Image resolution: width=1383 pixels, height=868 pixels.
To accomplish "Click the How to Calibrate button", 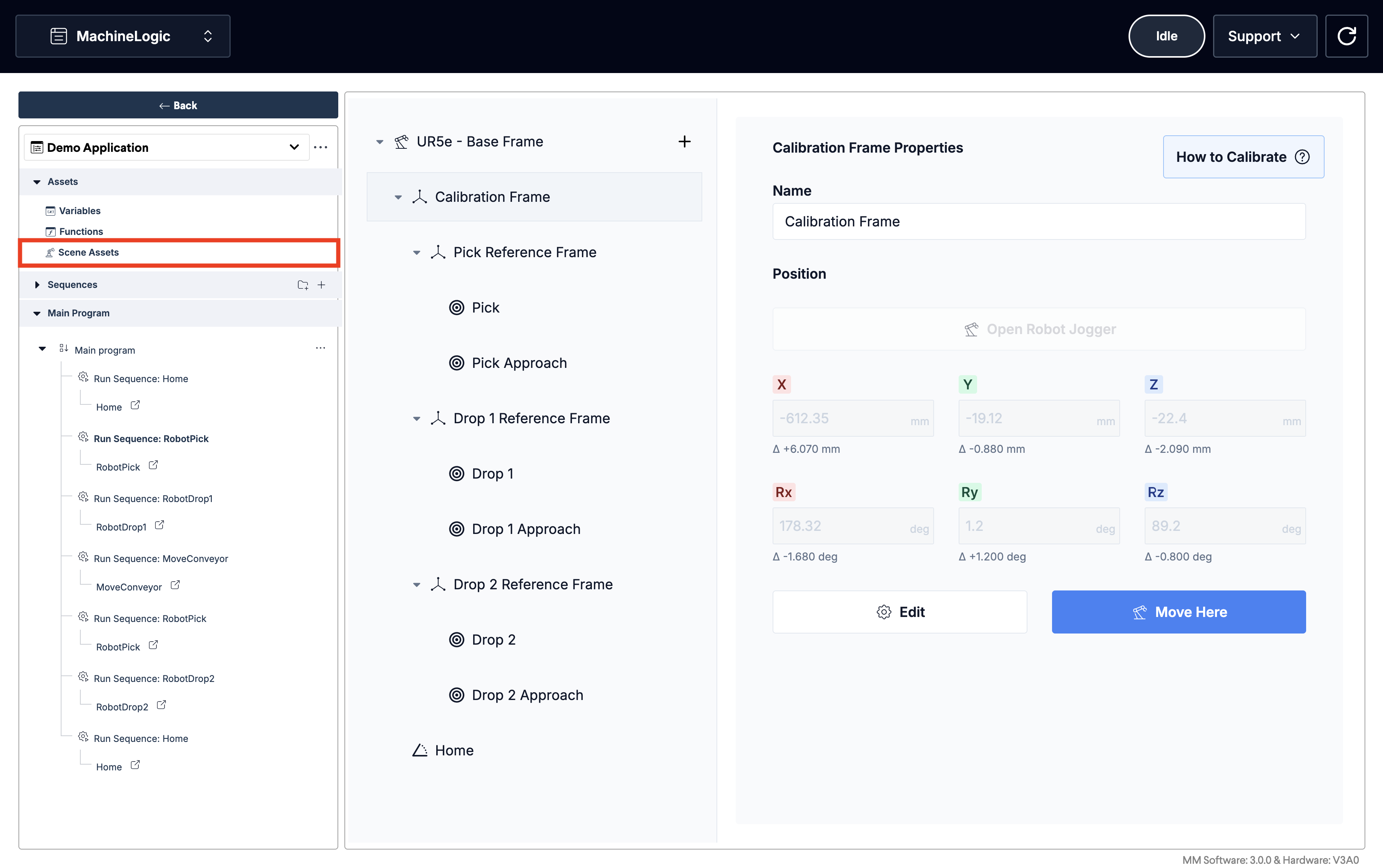I will click(x=1243, y=157).
